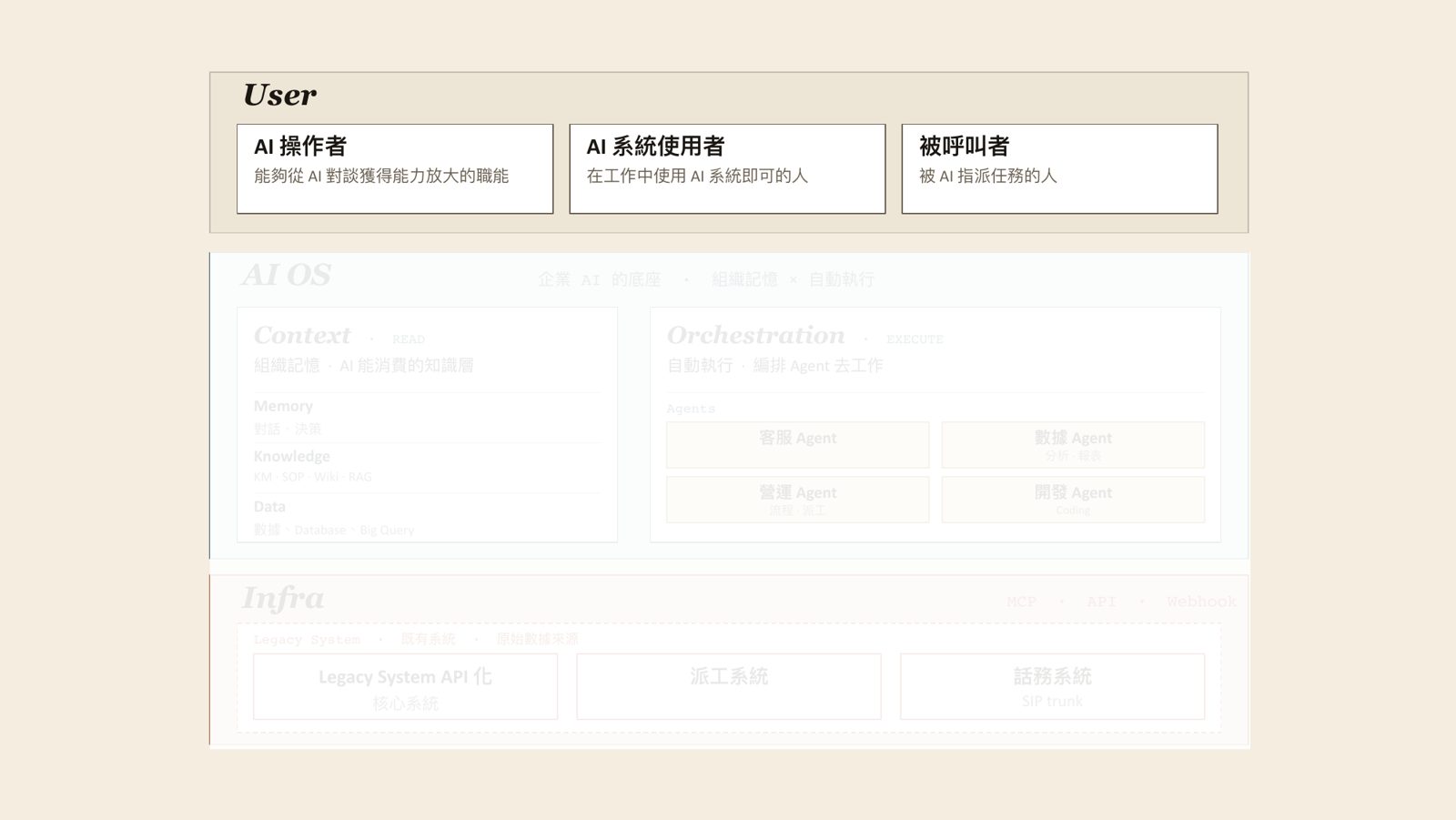Viewport: 1456px width, 820px height.
Task: Click the Legacy System API 化 box
Action: click(x=405, y=687)
